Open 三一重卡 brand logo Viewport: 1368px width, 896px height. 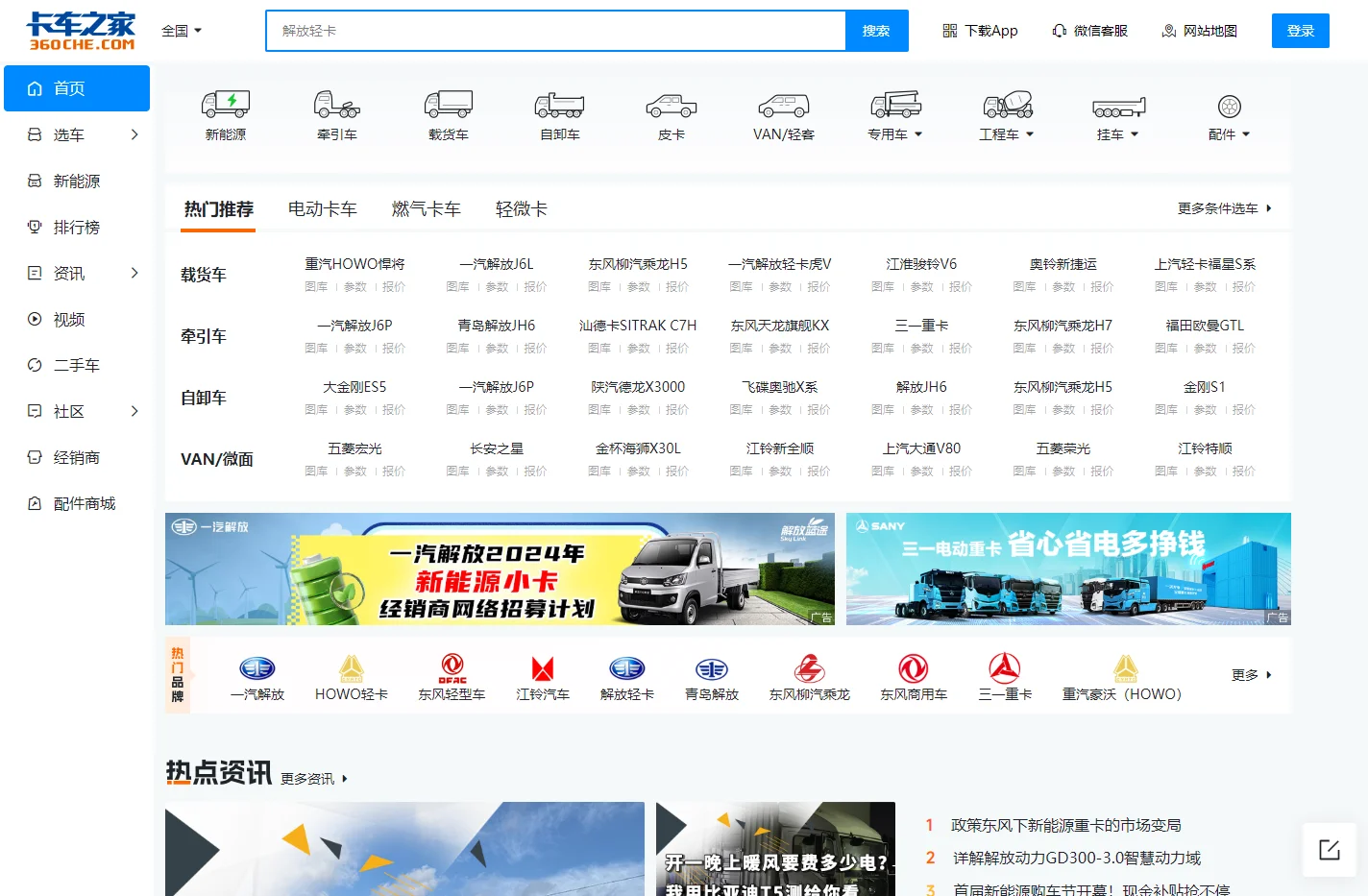(1005, 667)
